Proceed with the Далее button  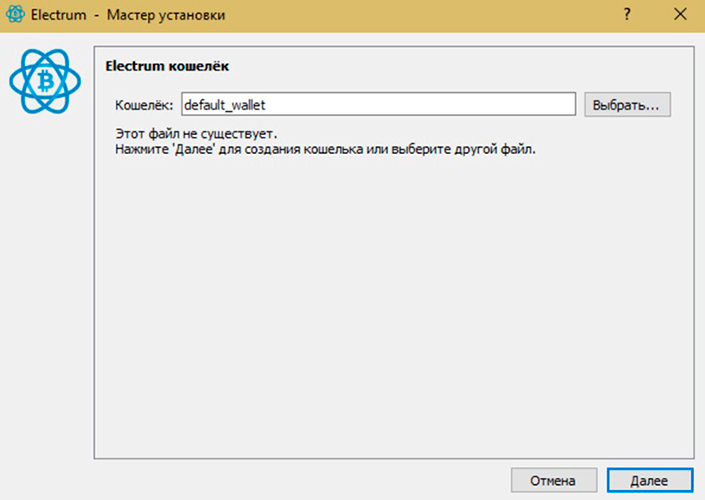(x=649, y=480)
